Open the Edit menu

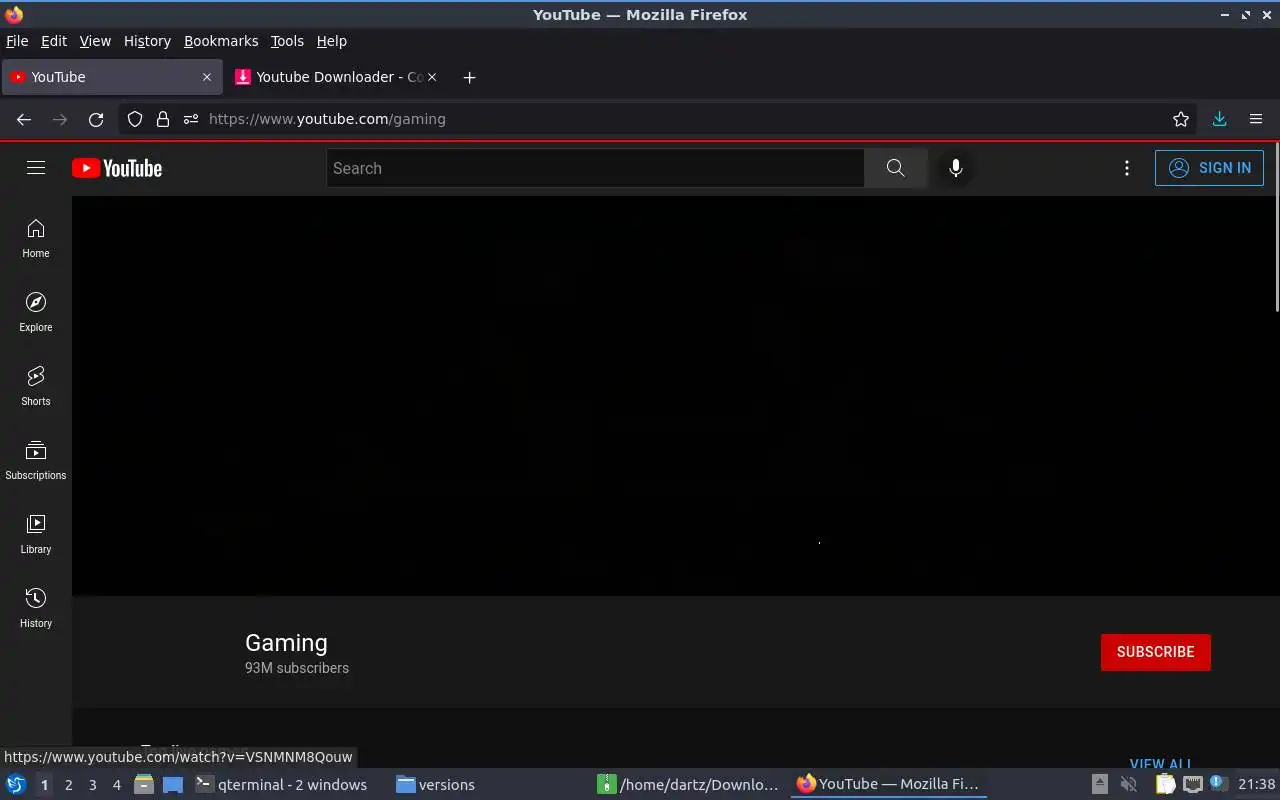[54, 41]
